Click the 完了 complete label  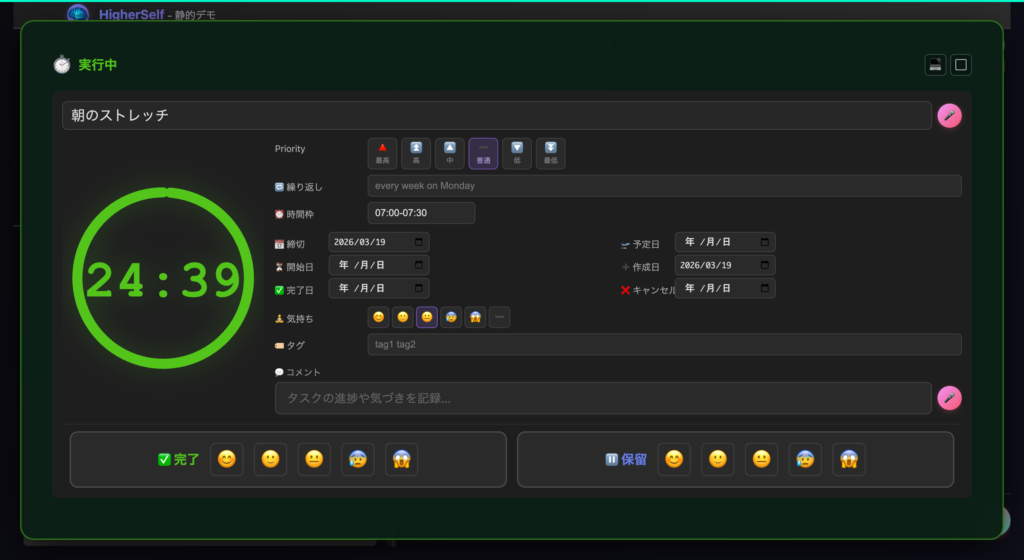pos(180,460)
